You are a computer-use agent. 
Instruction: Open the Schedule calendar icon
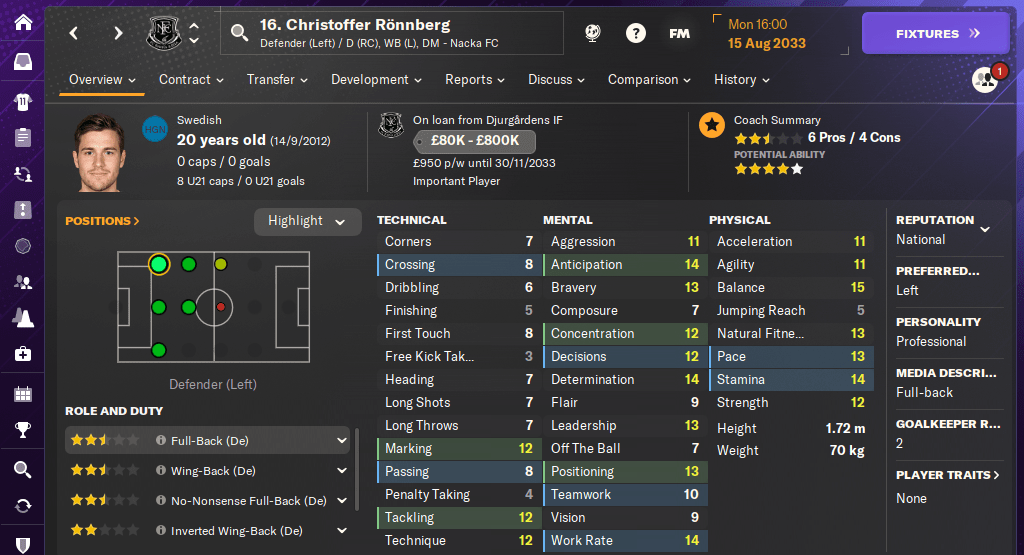click(x=22, y=393)
